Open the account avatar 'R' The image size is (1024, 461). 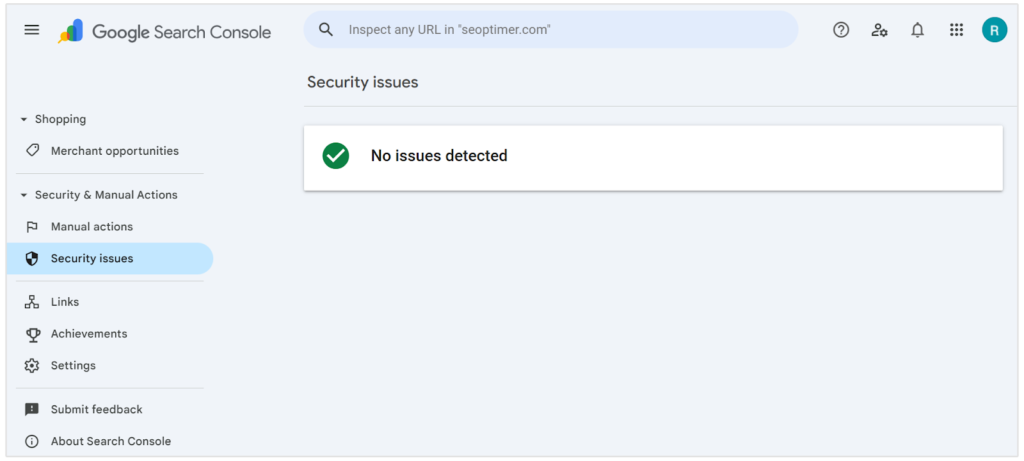point(994,30)
